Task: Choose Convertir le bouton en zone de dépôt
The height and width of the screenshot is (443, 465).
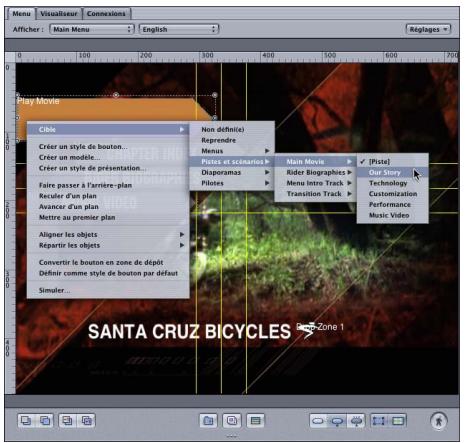Action: [108, 262]
